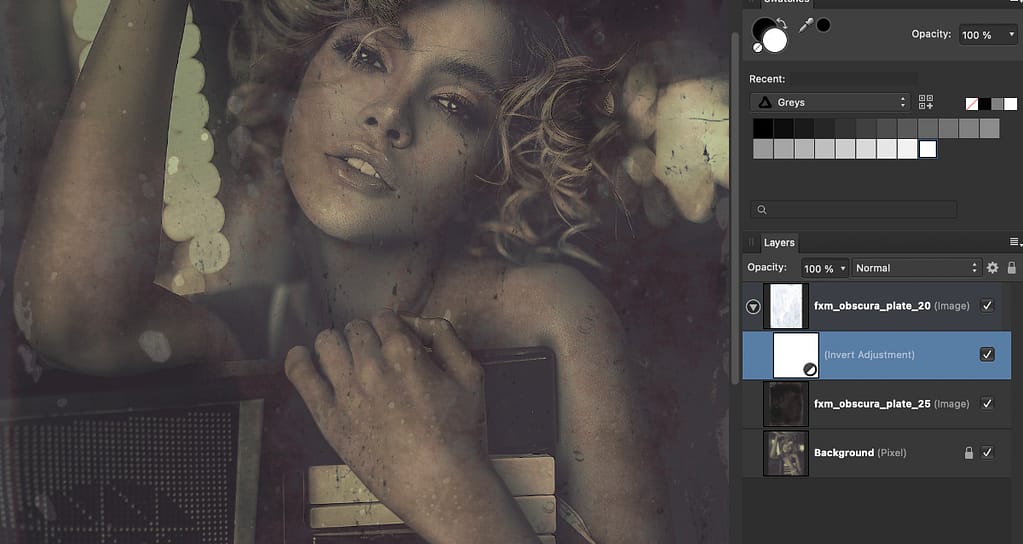Choose the white preset swatch in top-right row
Screen dimensions: 1023x544
coord(1011,104)
